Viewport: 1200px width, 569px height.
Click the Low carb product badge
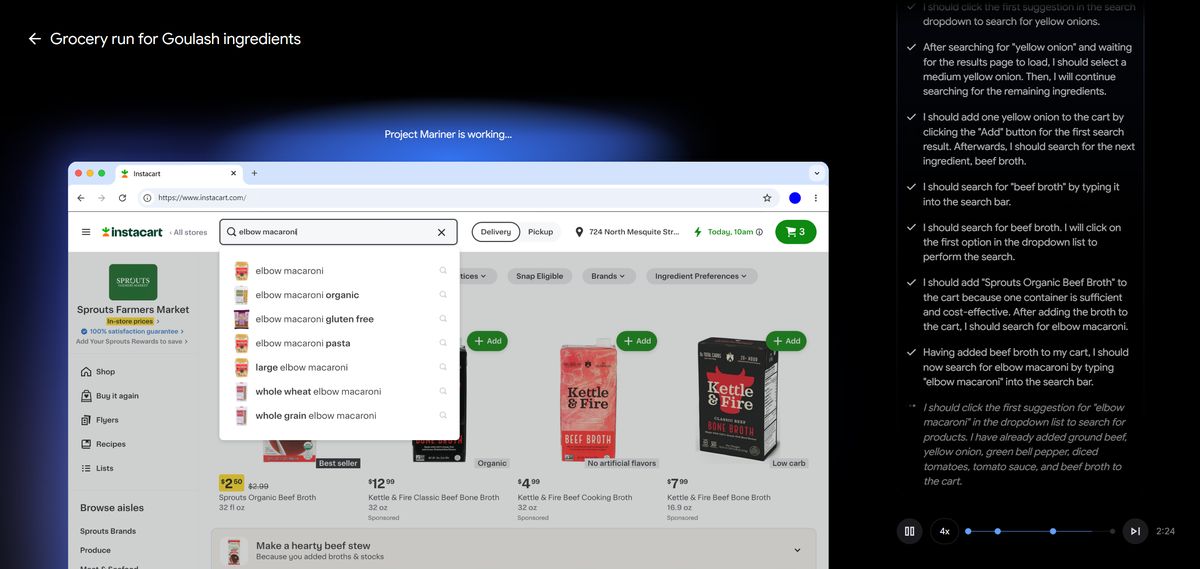pyautogui.click(x=789, y=464)
